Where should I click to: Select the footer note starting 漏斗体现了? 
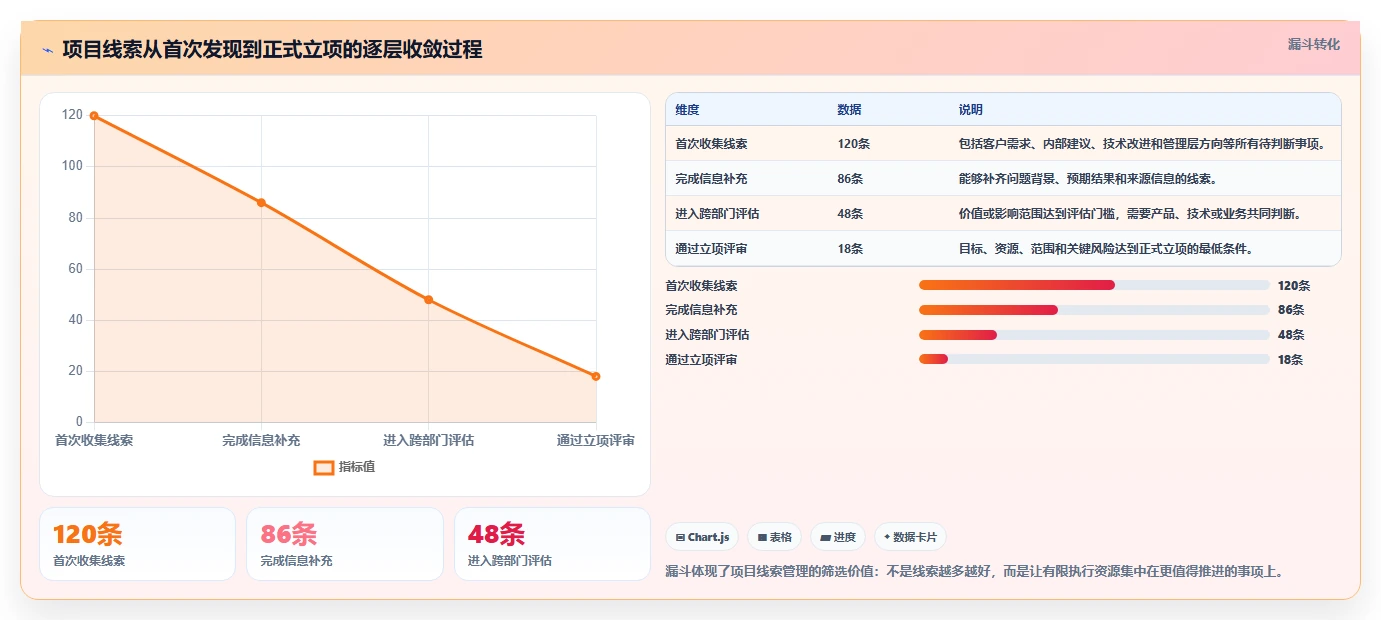(x=974, y=572)
